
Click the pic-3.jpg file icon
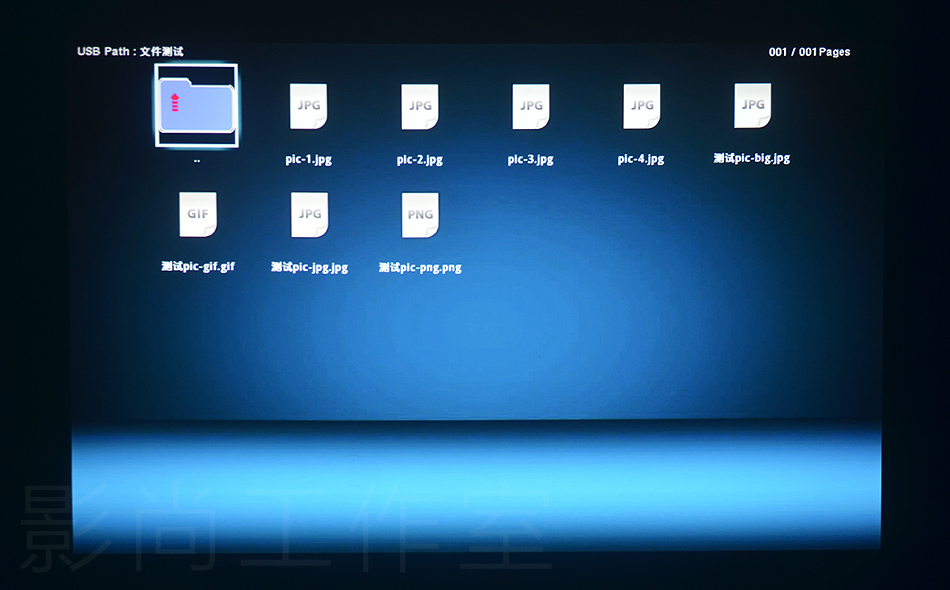[x=531, y=106]
